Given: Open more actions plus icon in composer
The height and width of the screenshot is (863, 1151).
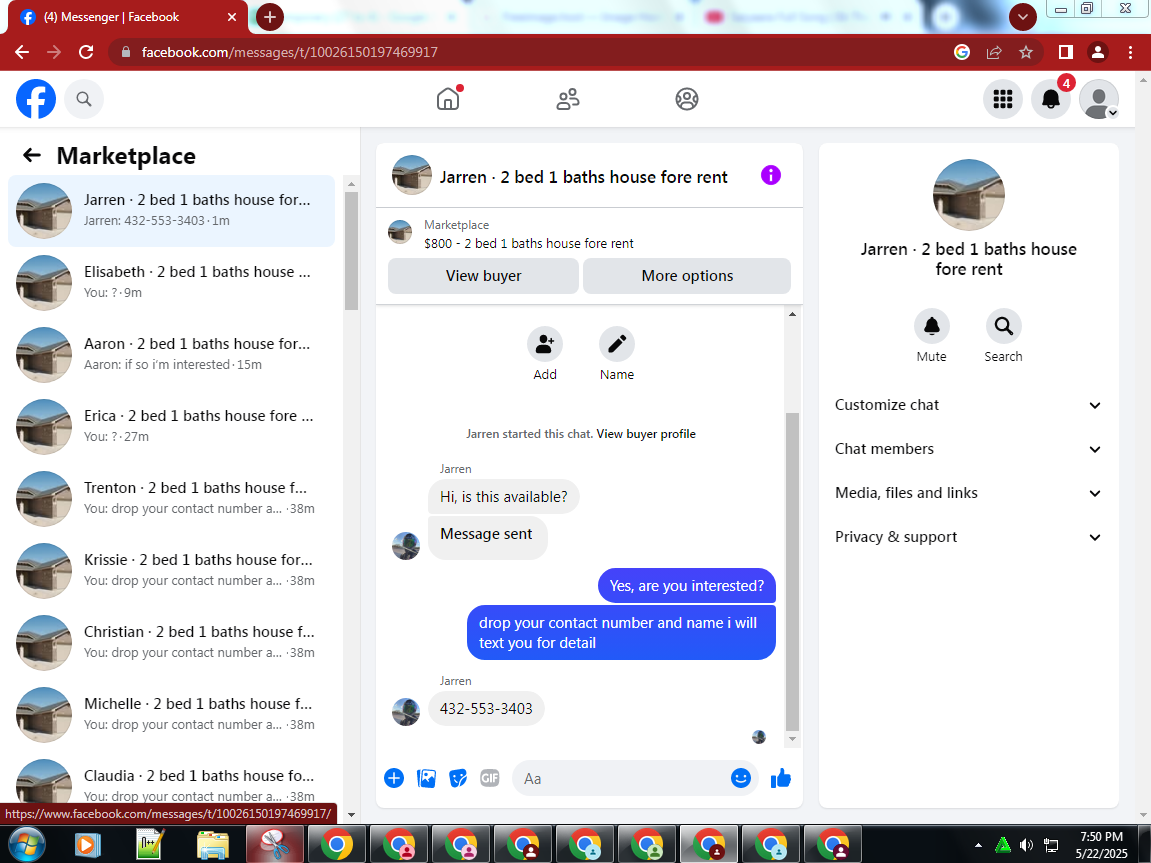Looking at the screenshot, I should click(394, 779).
